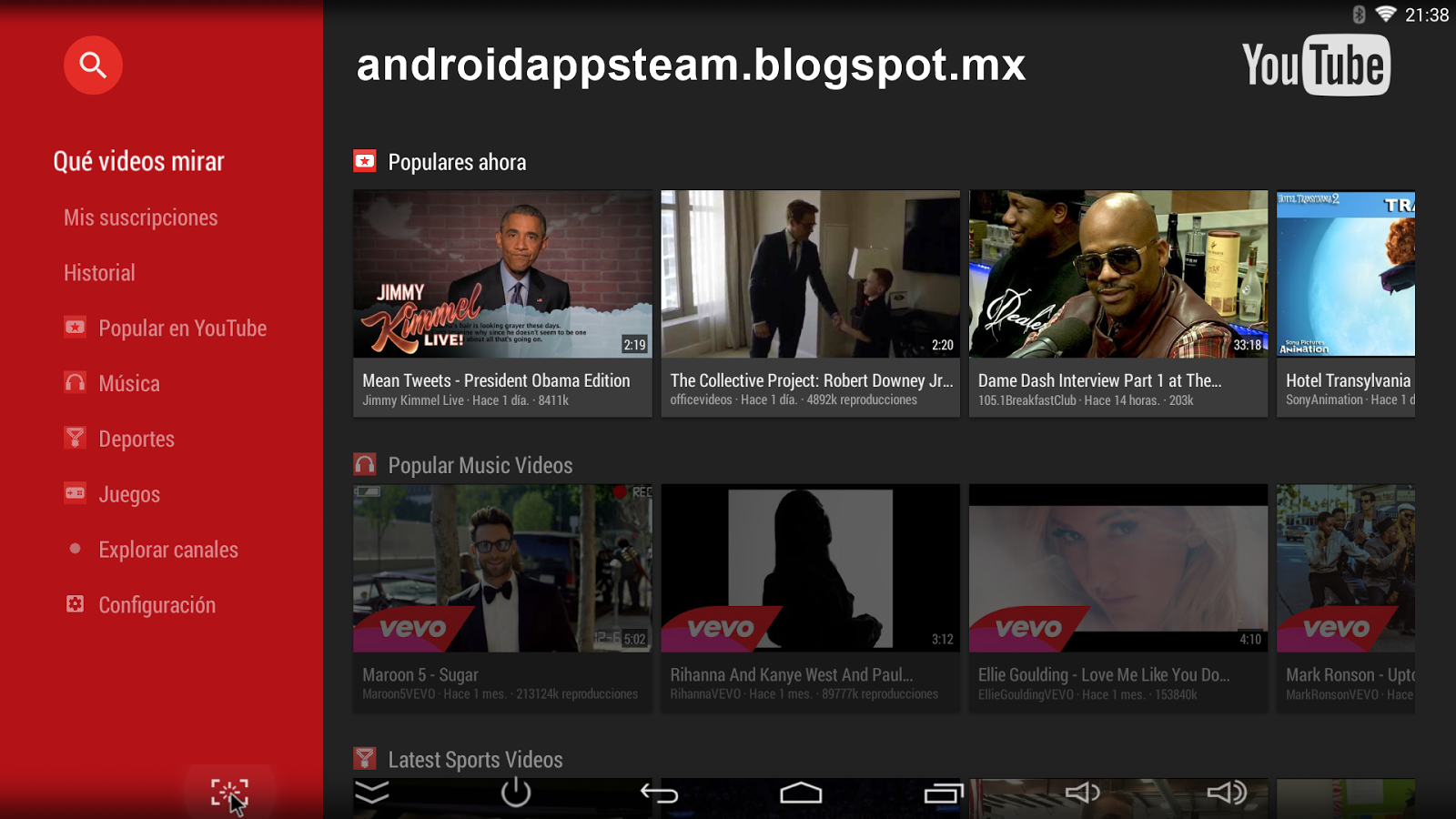The image size is (1456, 819).
Task: Tap the recent apps navigation icon
Action: [x=944, y=794]
